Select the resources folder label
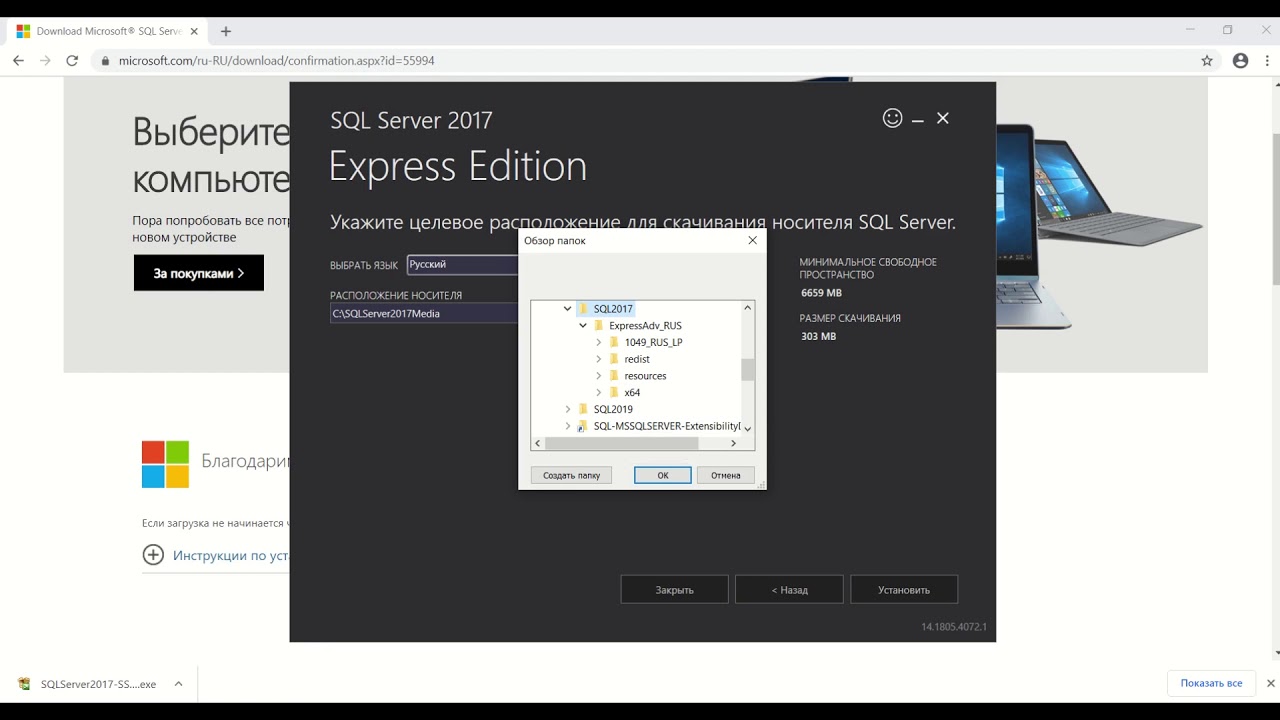The height and width of the screenshot is (720, 1280). point(645,376)
